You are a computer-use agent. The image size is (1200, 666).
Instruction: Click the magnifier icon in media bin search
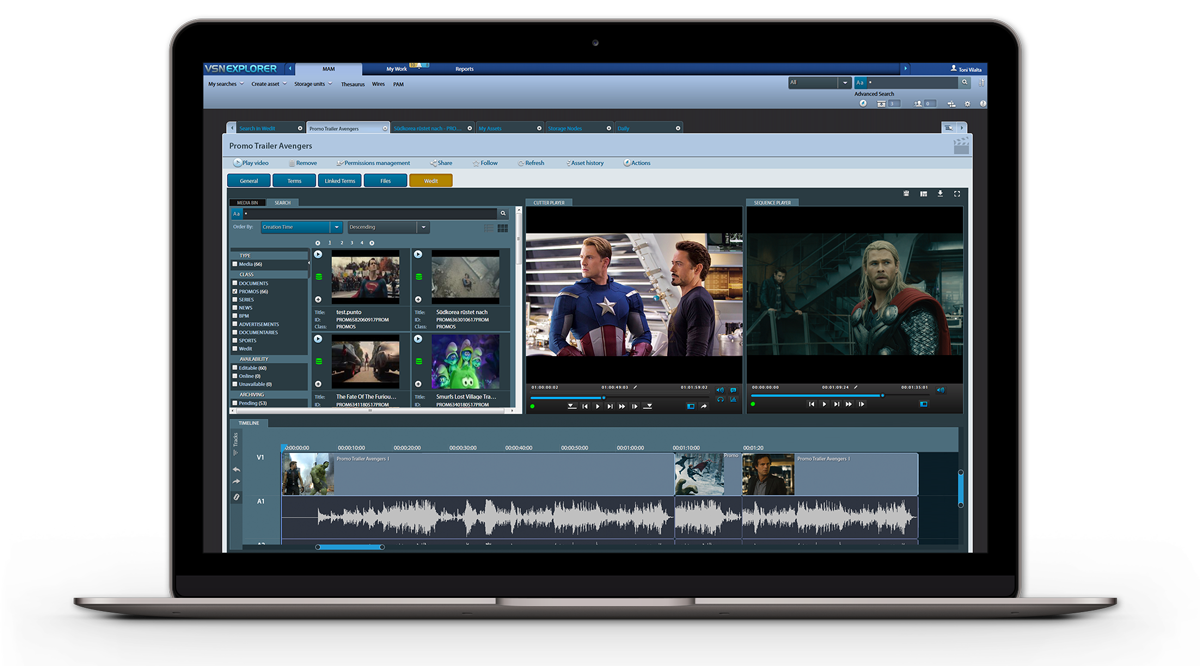503,214
